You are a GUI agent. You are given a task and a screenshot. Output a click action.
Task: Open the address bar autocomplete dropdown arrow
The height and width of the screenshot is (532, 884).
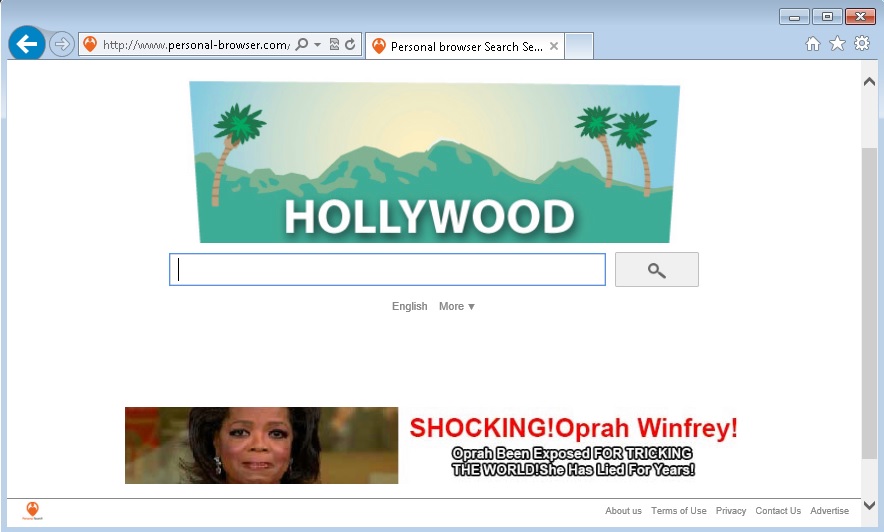tap(317, 45)
